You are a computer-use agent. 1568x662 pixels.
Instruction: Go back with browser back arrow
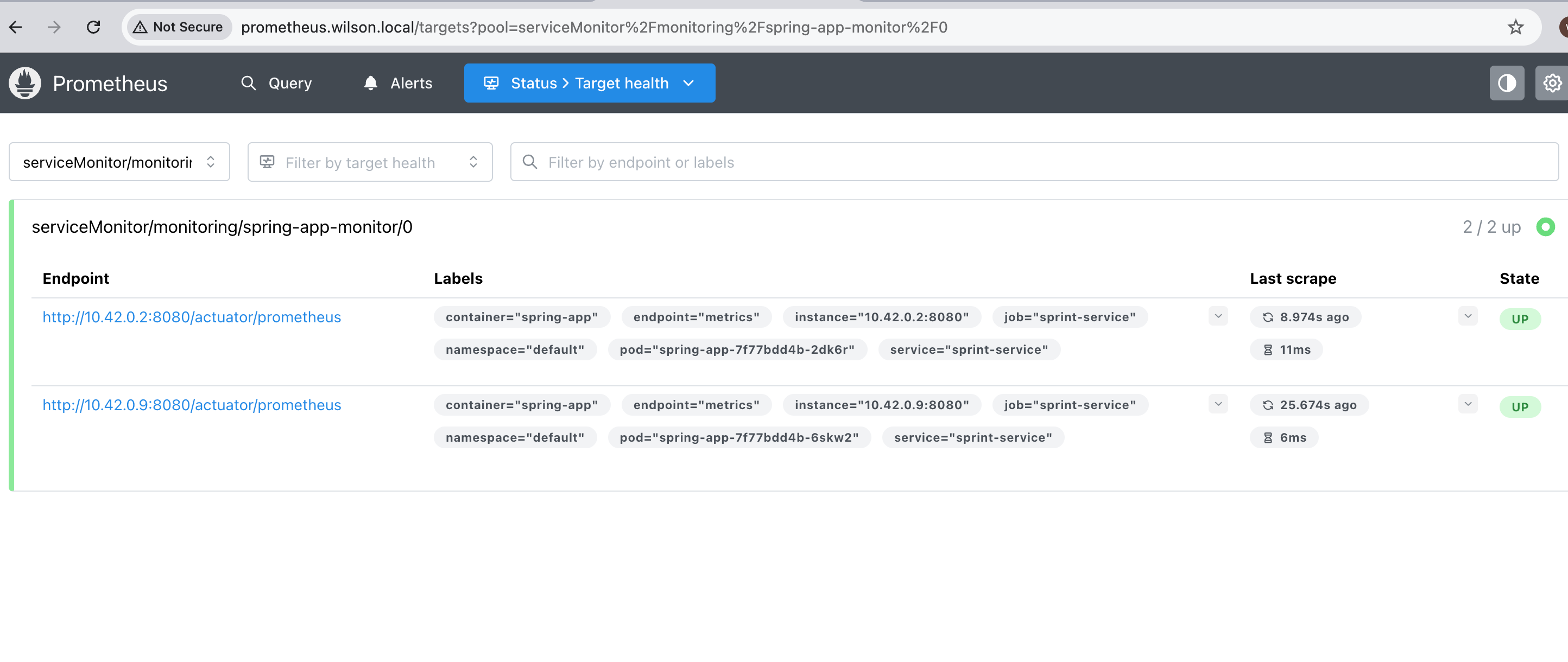pos(16,27)
